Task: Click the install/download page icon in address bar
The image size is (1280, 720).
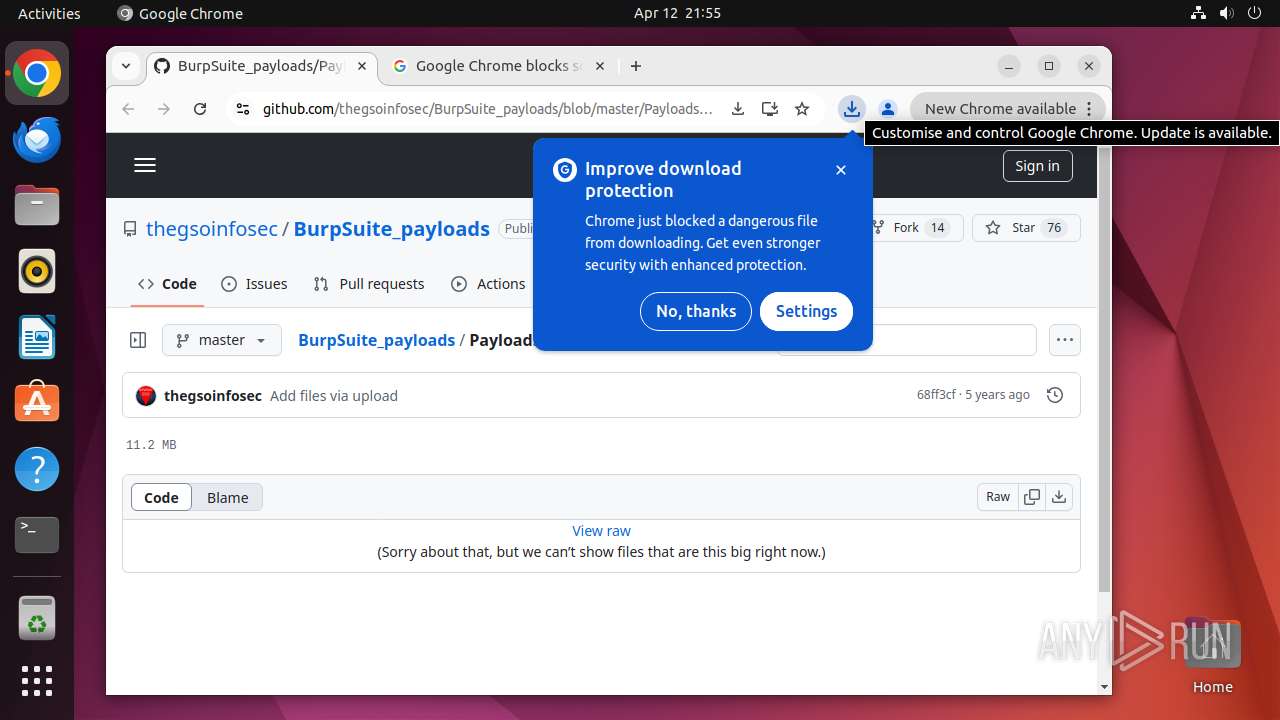Action: point(738,109)
